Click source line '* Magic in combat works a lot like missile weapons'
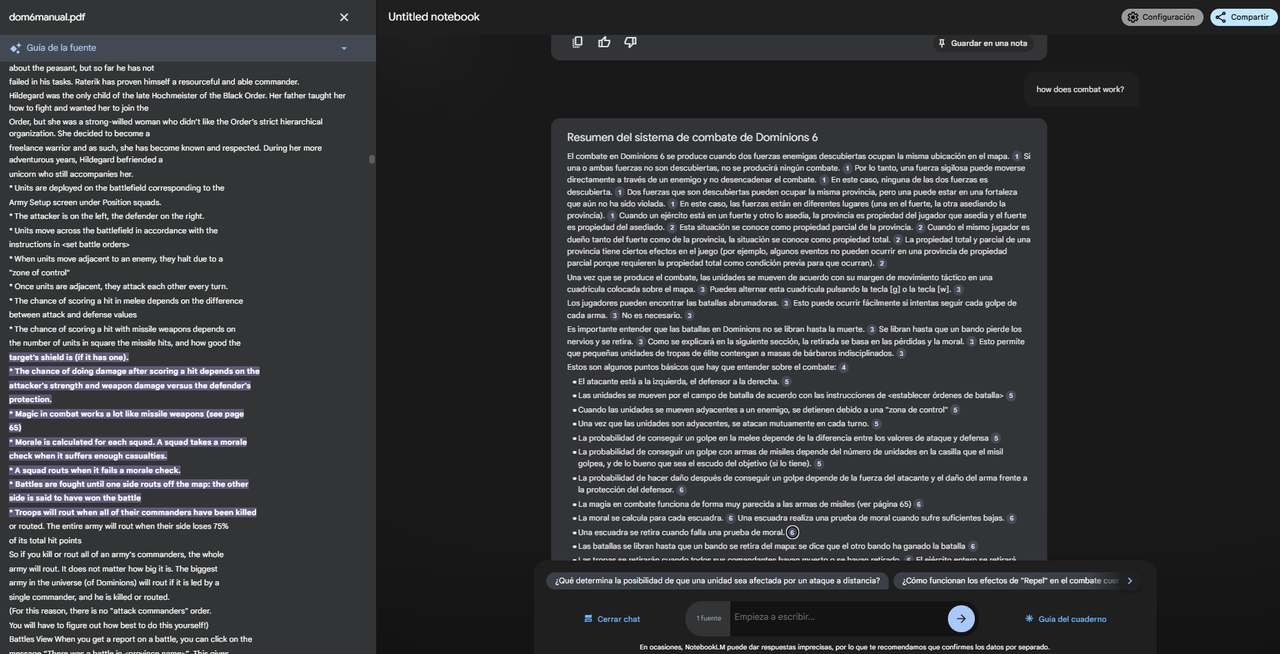Viewport: 1280px width, 654px height. click(x=127, y=414)
